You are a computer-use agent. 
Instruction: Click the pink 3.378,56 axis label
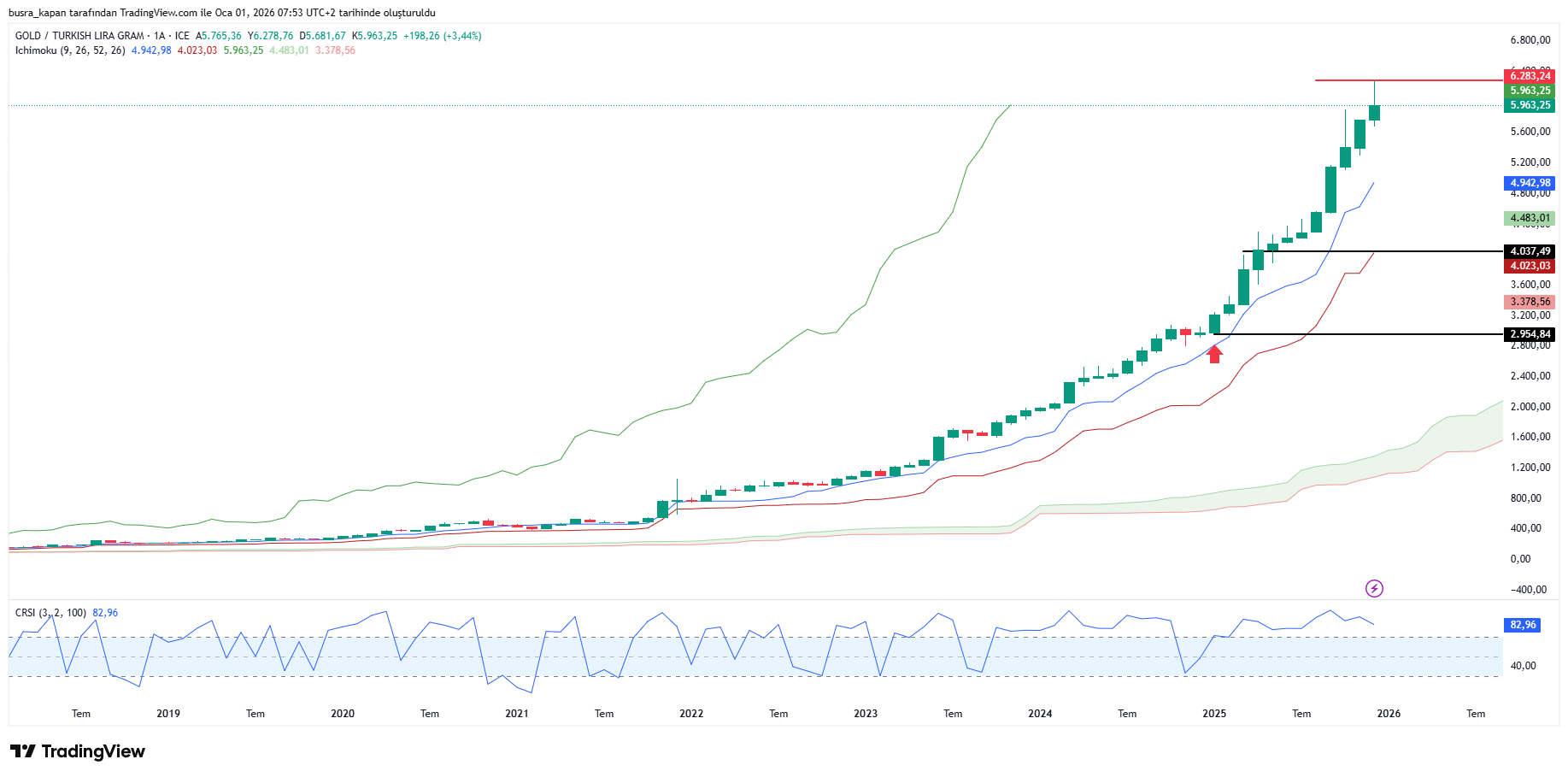tap(1529, 302)
